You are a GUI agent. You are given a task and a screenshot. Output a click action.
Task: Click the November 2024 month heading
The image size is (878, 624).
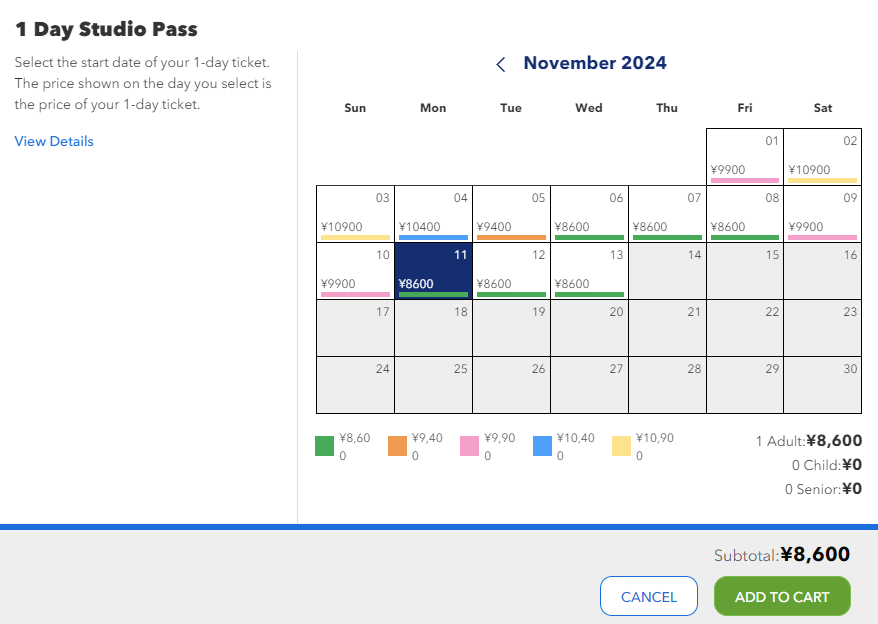[x=595, y=64]
